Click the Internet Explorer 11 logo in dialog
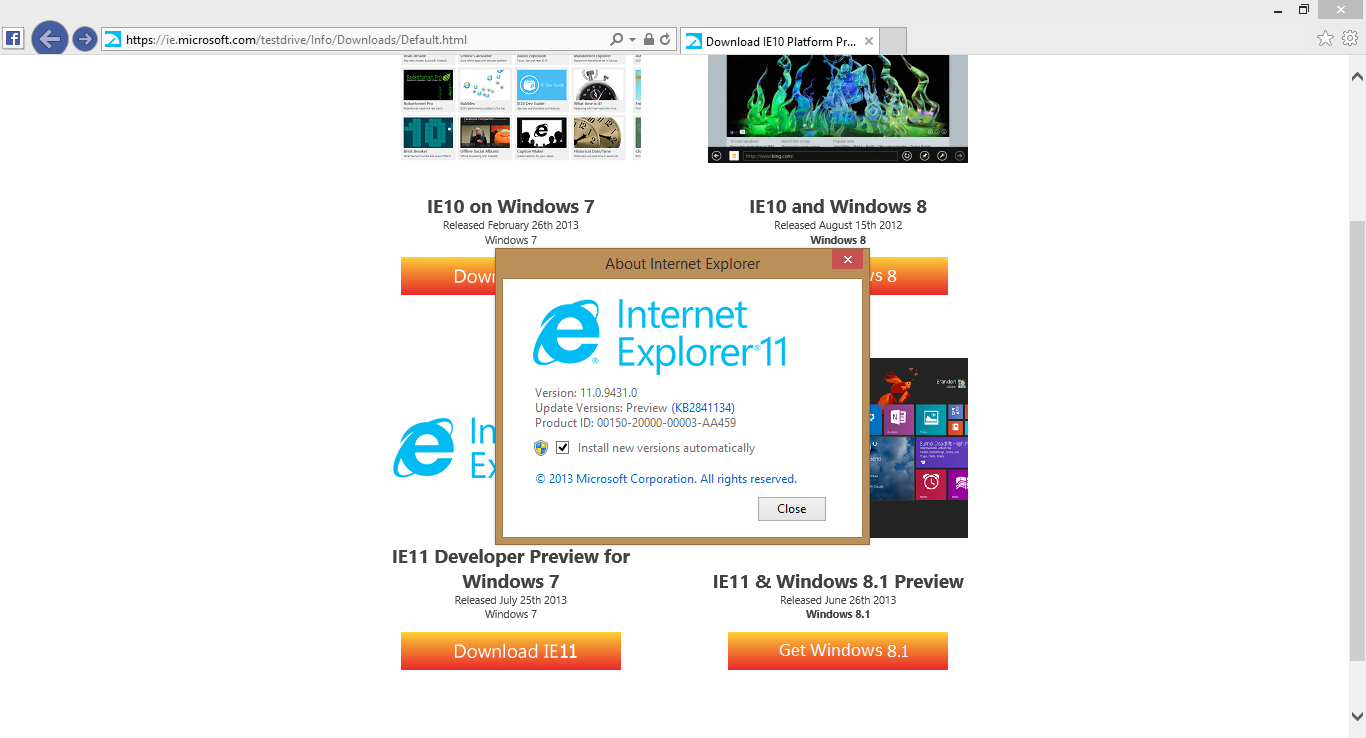The width and height of the screenshot is (1366, 738). (x=660, y=336)
